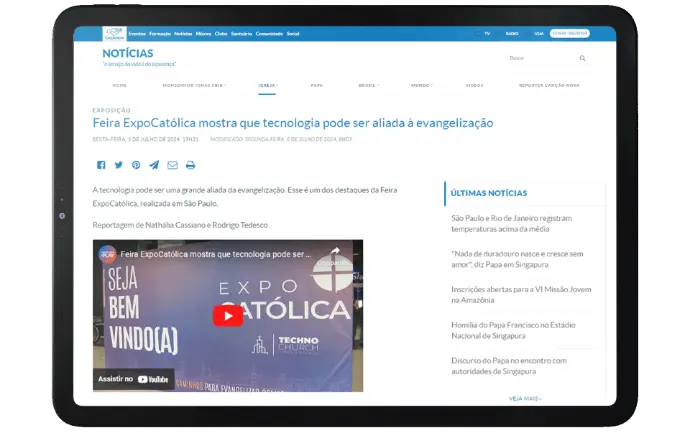Image resolution: width=690 pixels, height=433 pixels.
Task: Share article on Twitter
Action: point(119,165)
